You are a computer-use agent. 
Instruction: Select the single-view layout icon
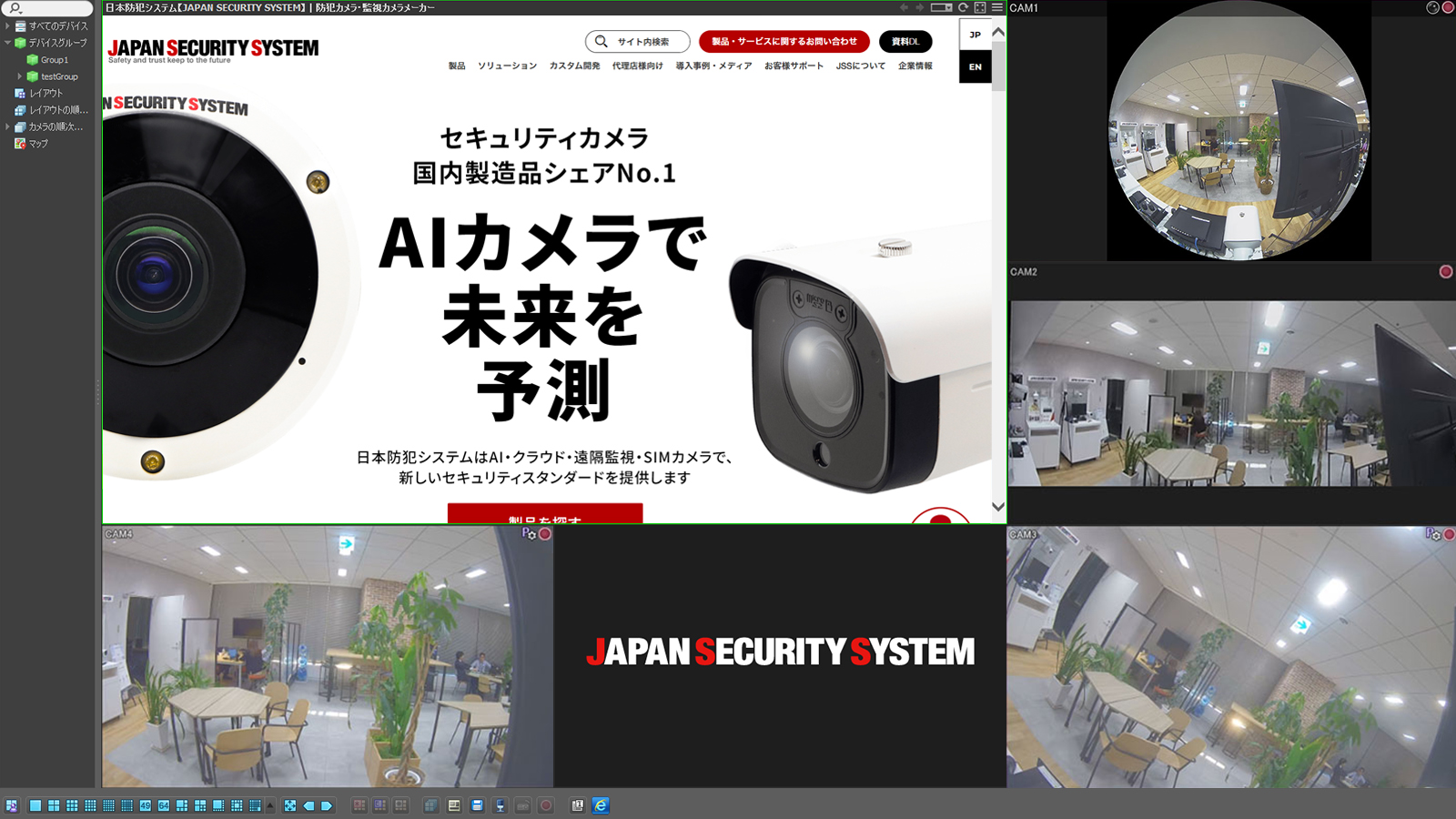tap(35, 805)
